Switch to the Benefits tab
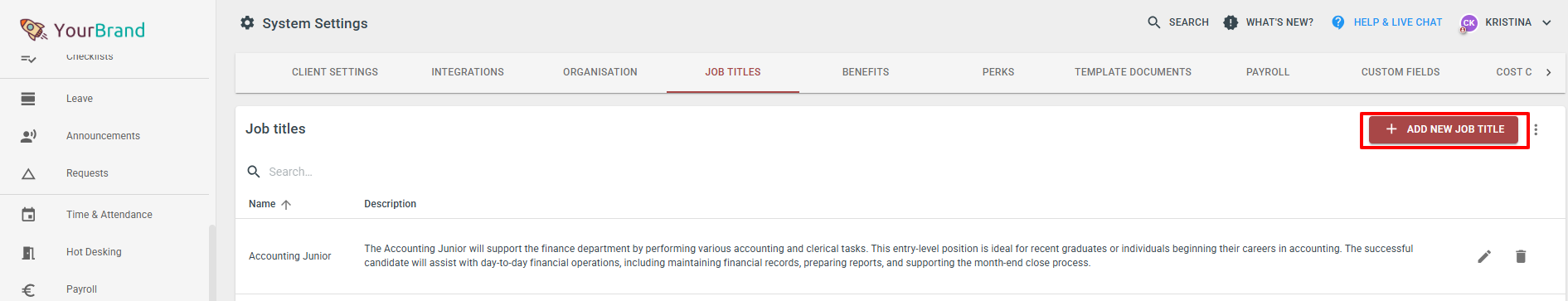The height and width of the screenshot is (301, 1568). pos(866,72)
